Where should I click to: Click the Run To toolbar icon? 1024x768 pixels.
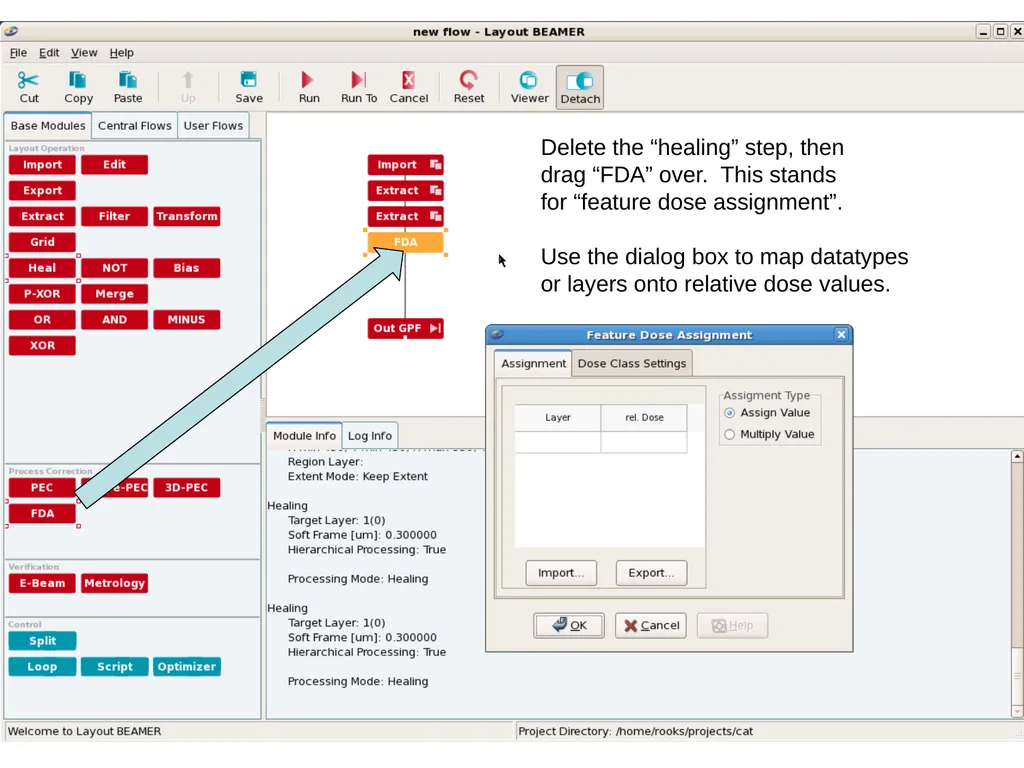point(359,80)
